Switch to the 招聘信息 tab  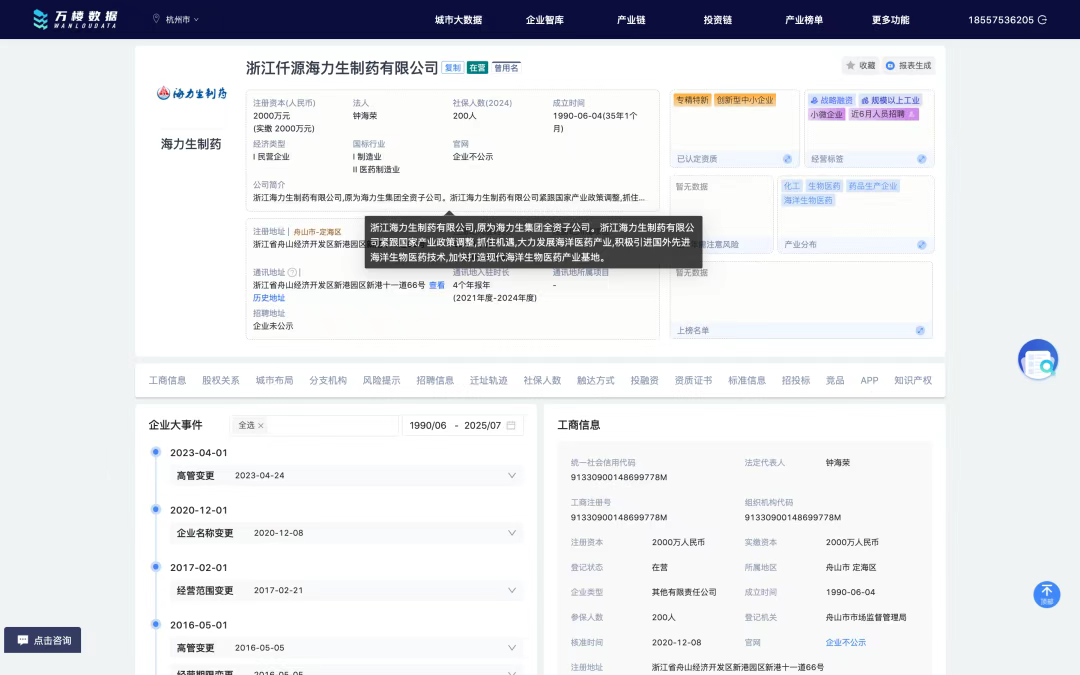(x=435, y=380)
